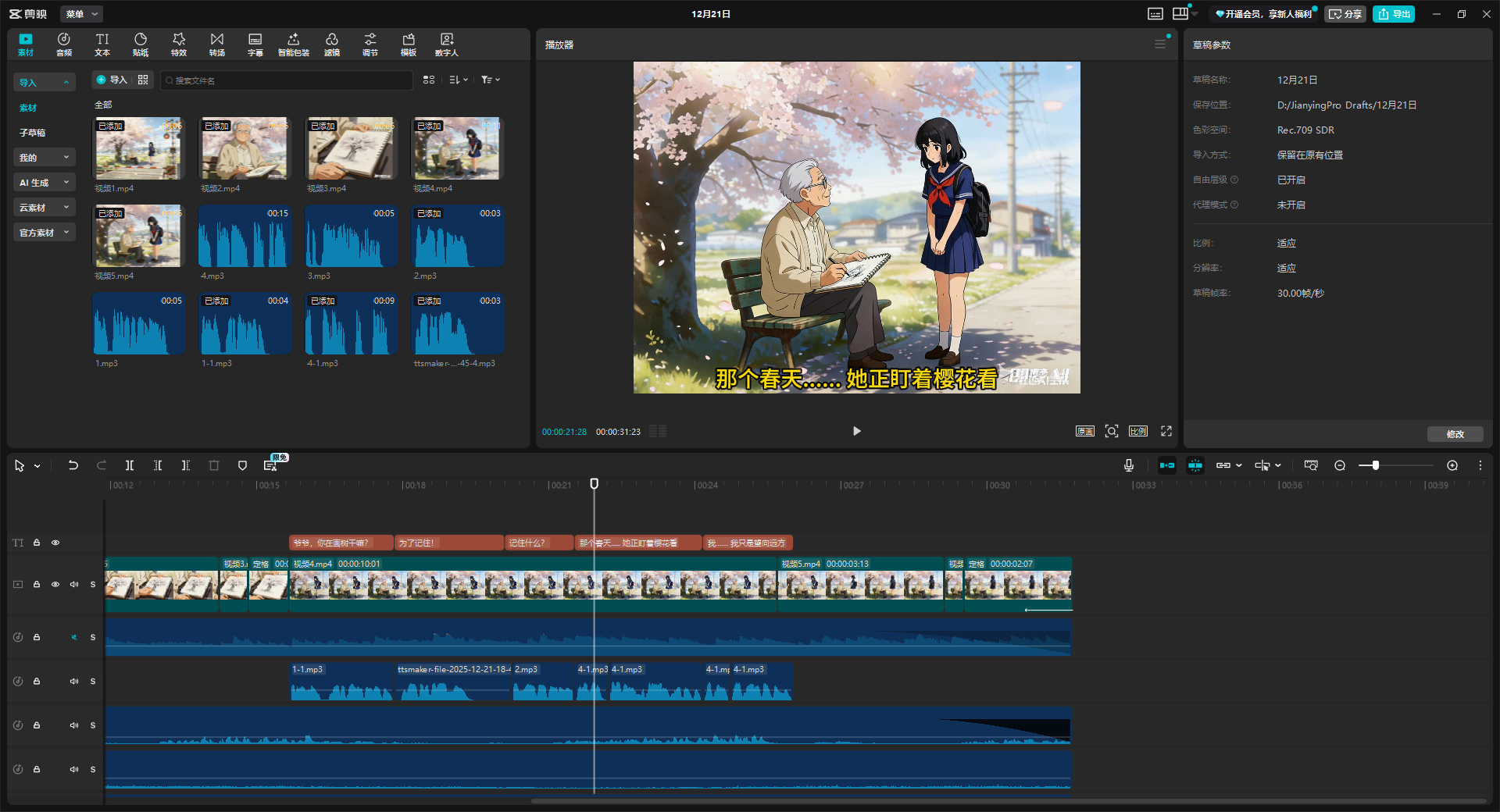Expand the AI生成 sidebar section
The width and height of the screenshot is (1500, 812).
click(x=44, y=183)
